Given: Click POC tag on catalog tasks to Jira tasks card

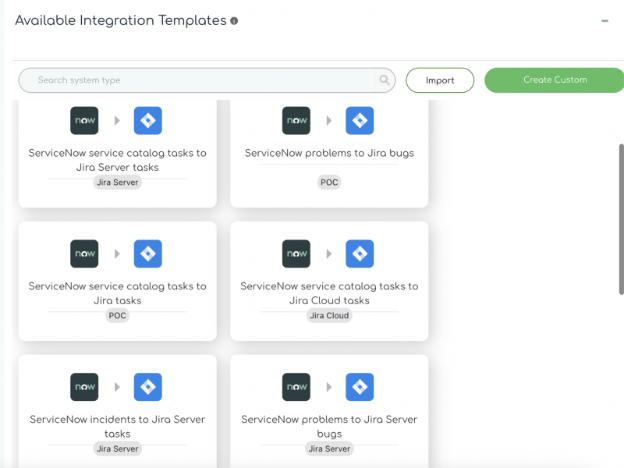Looking at the screenshot, I should [x=117, y=316].
